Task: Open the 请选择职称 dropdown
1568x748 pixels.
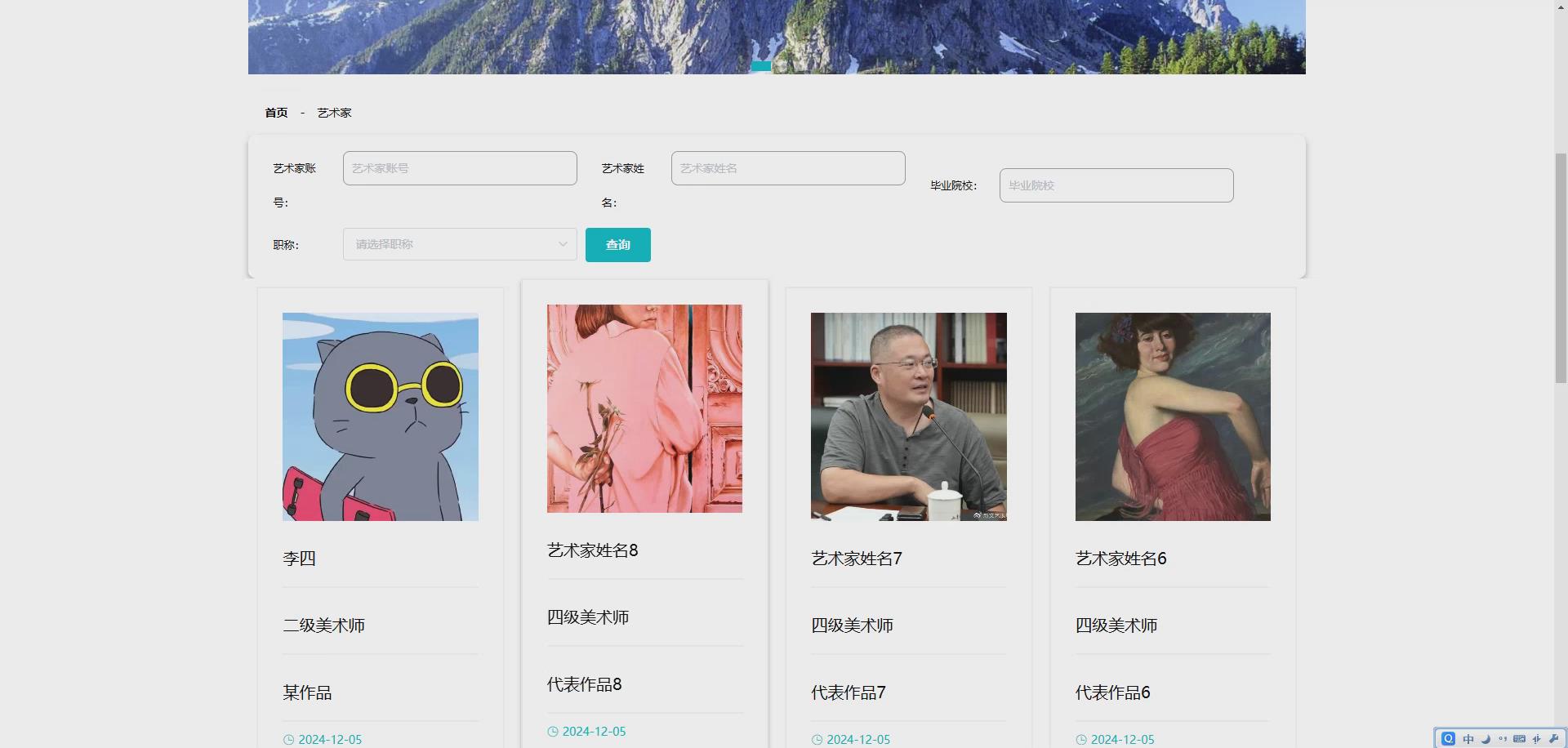Action: (459, 243)
